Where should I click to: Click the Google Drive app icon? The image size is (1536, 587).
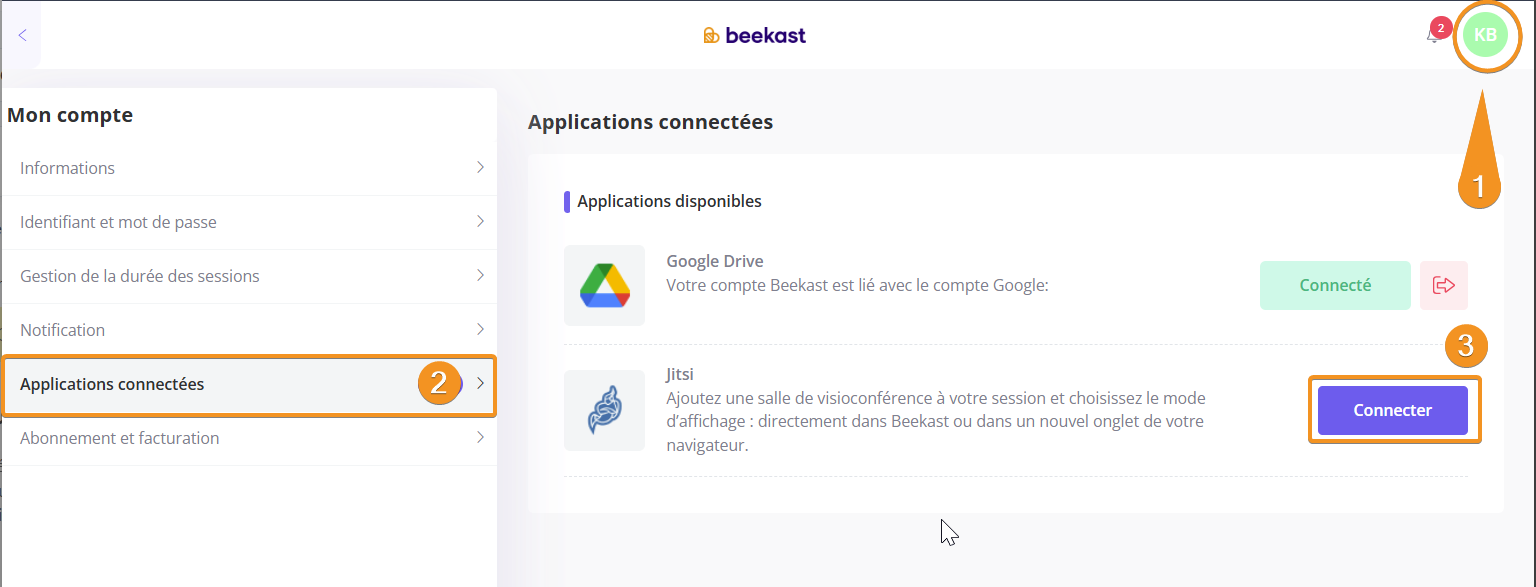(x=604, y=286)
